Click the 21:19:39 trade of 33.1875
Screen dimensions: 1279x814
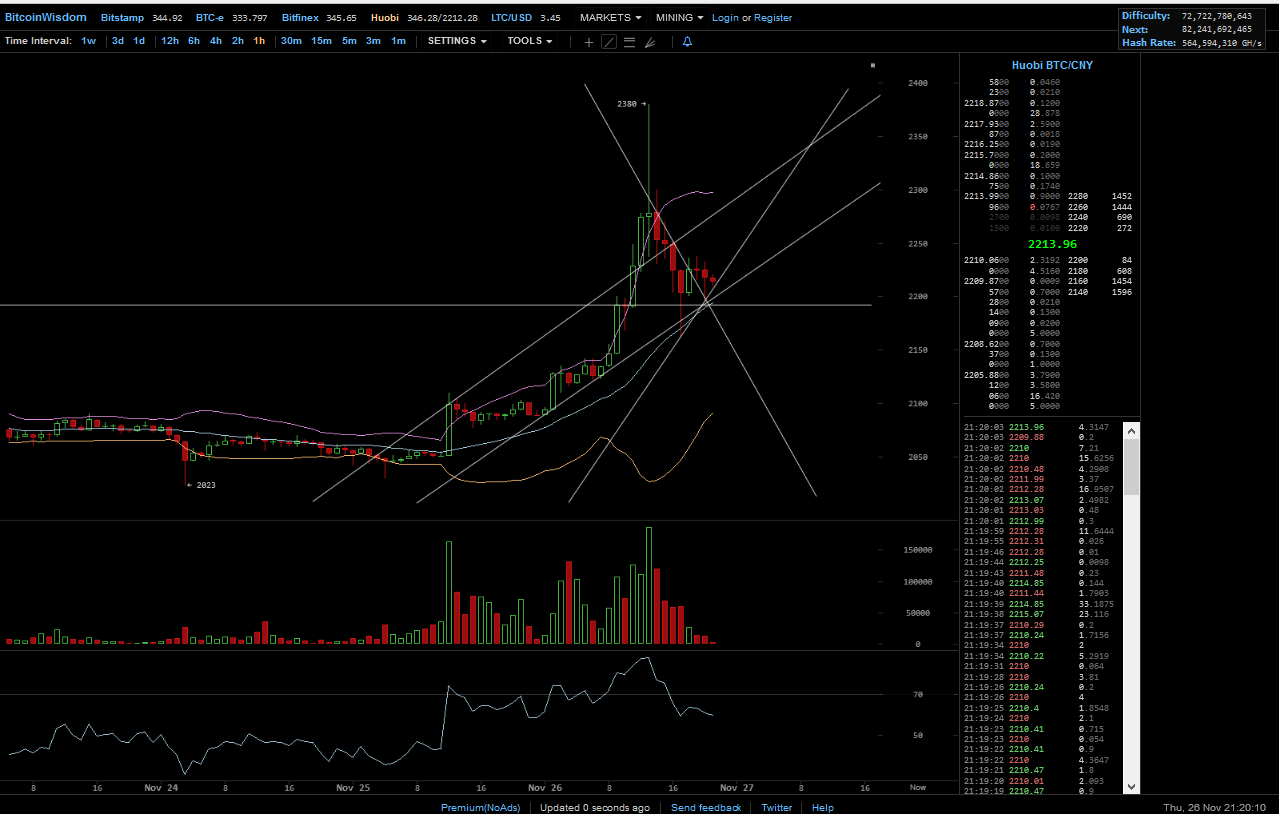(x=1042, y=604)
